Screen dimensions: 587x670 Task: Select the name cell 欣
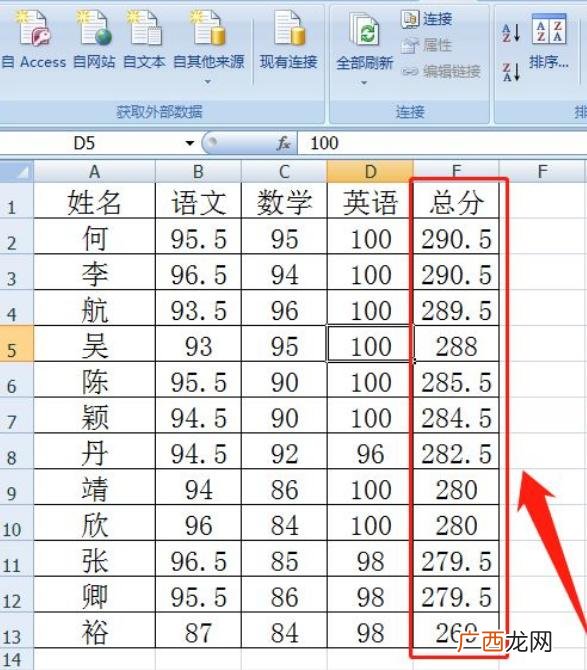94,523
